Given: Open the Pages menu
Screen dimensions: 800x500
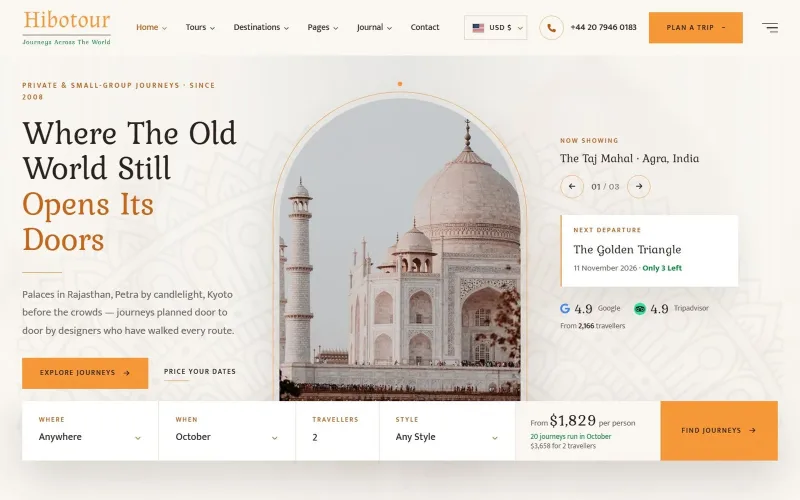Looking at the screenshot, I should [322, 28].
